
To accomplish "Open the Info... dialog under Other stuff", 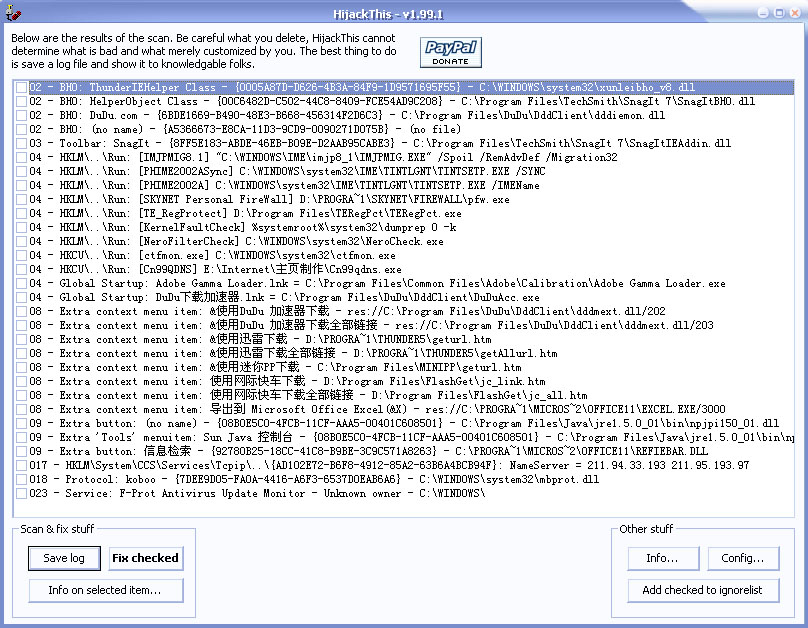I will (x=663, y=558).
